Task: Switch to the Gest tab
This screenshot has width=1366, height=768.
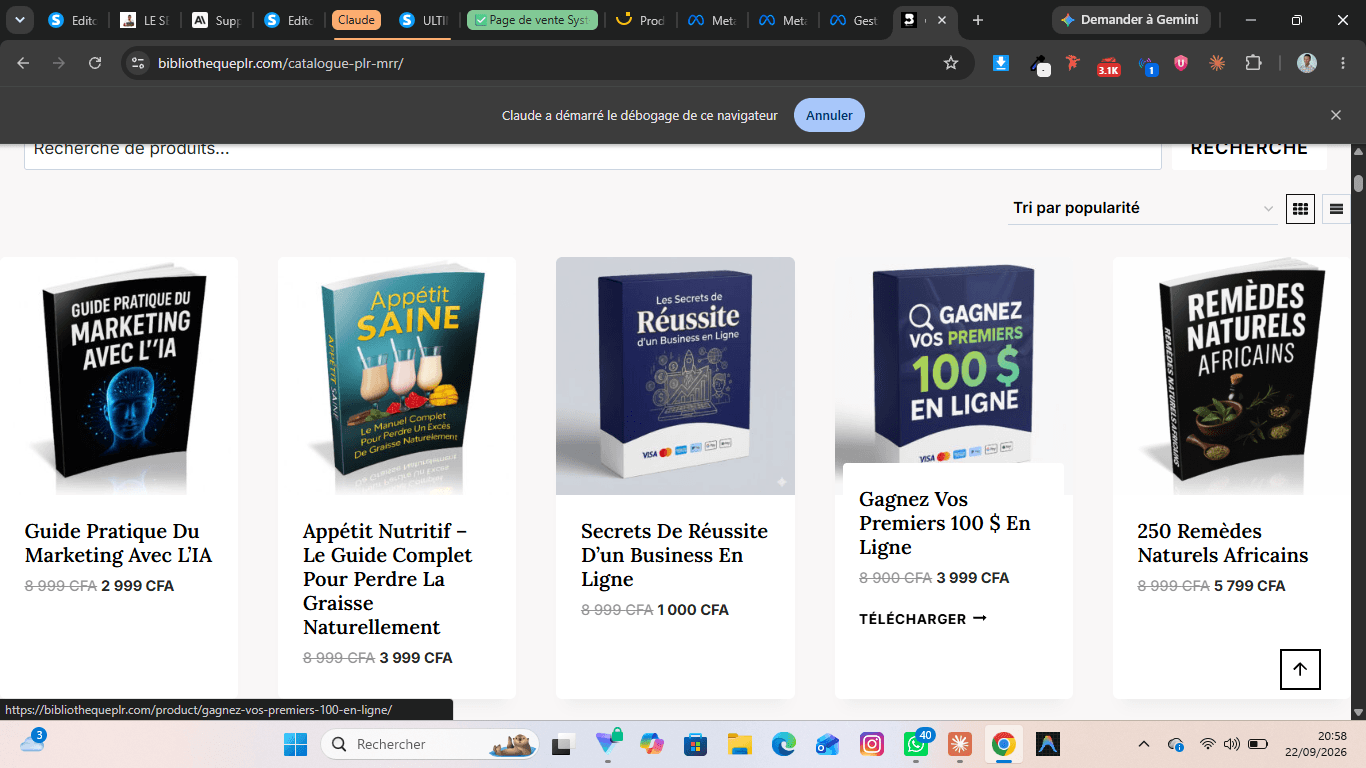Action: (855, 20)
